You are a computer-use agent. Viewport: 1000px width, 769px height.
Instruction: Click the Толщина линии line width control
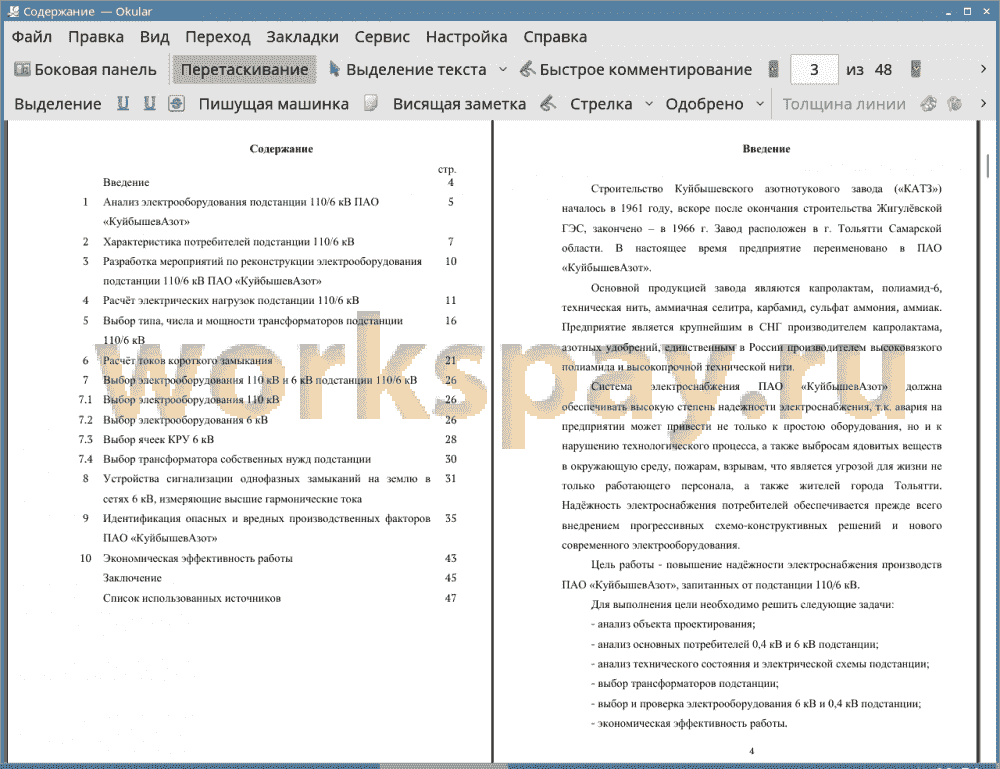[844, 104]
